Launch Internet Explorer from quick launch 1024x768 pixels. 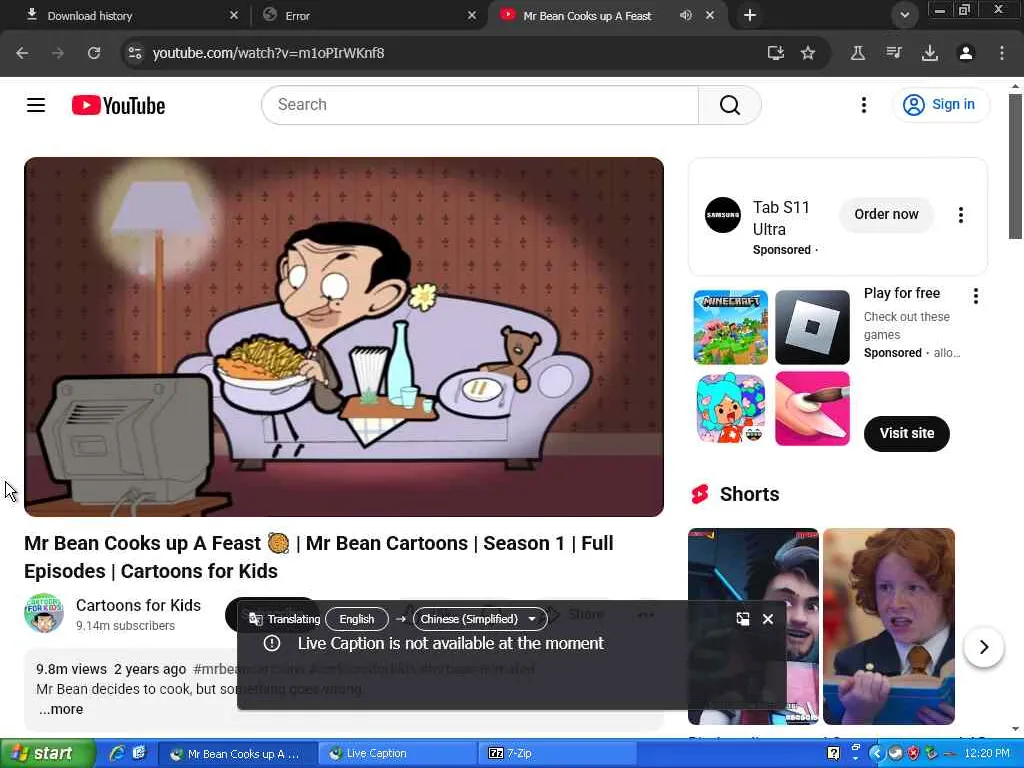[118, 754]
